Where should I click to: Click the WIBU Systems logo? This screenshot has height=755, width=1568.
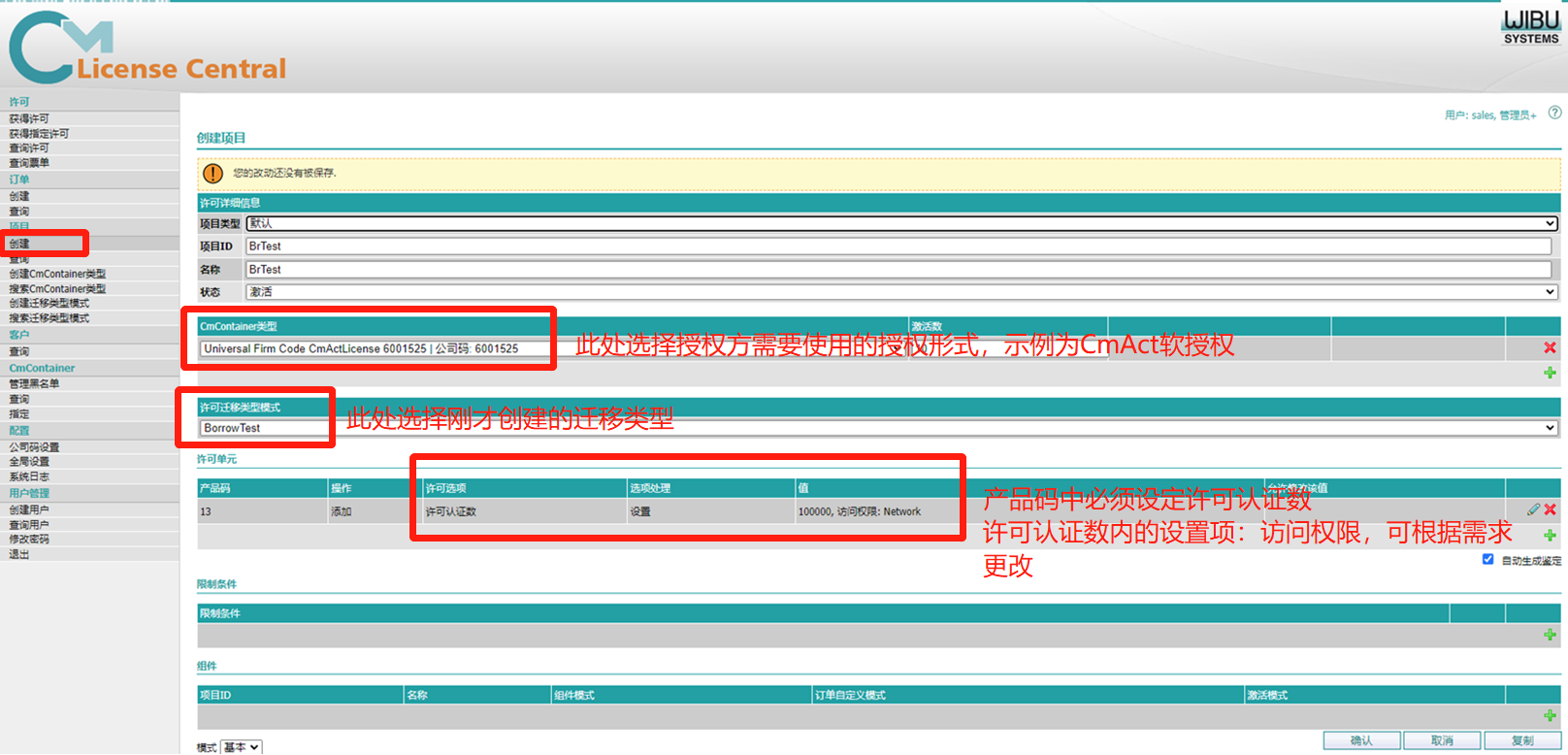tap(1531, 26)
